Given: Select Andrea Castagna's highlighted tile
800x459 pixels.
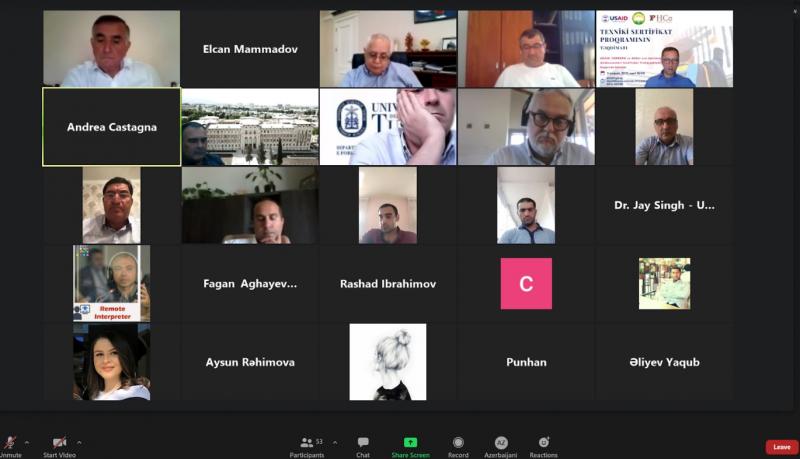Looking at the screenshot, I should (x=112, y=127).
